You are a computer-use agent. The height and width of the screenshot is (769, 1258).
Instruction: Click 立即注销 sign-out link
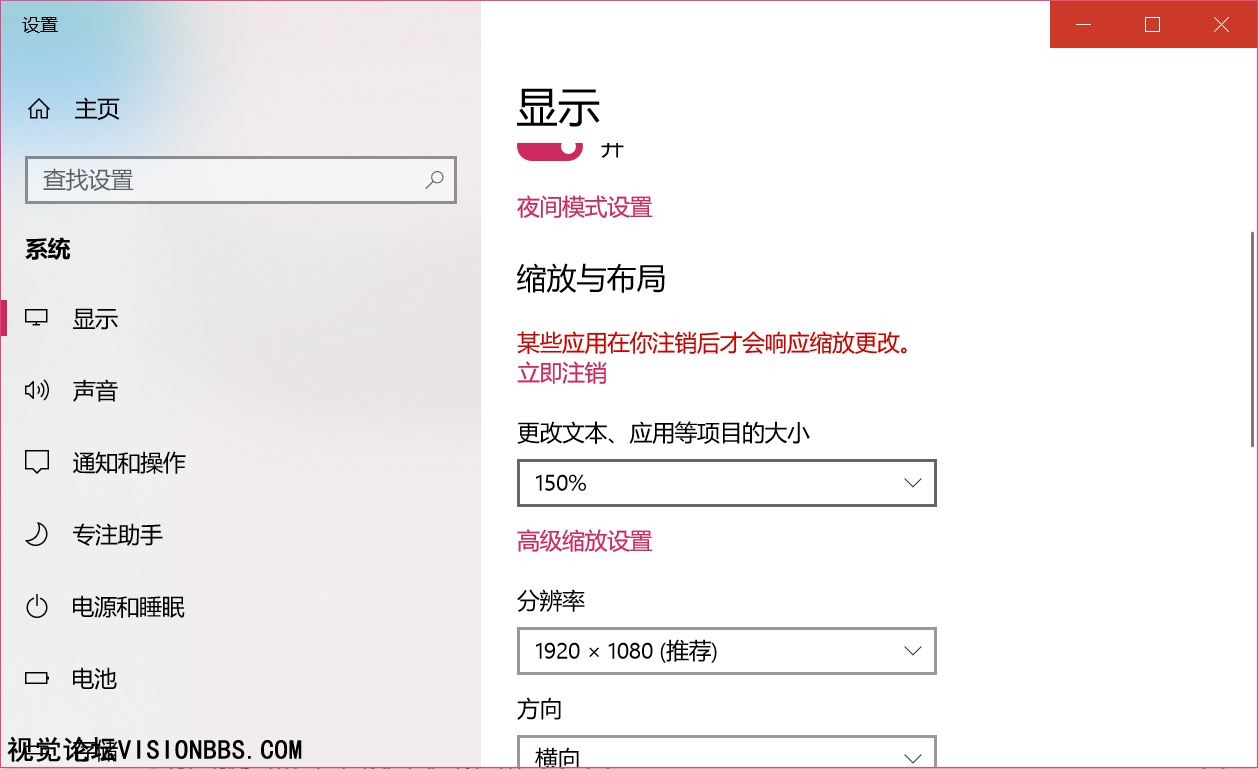coord(561,373)
